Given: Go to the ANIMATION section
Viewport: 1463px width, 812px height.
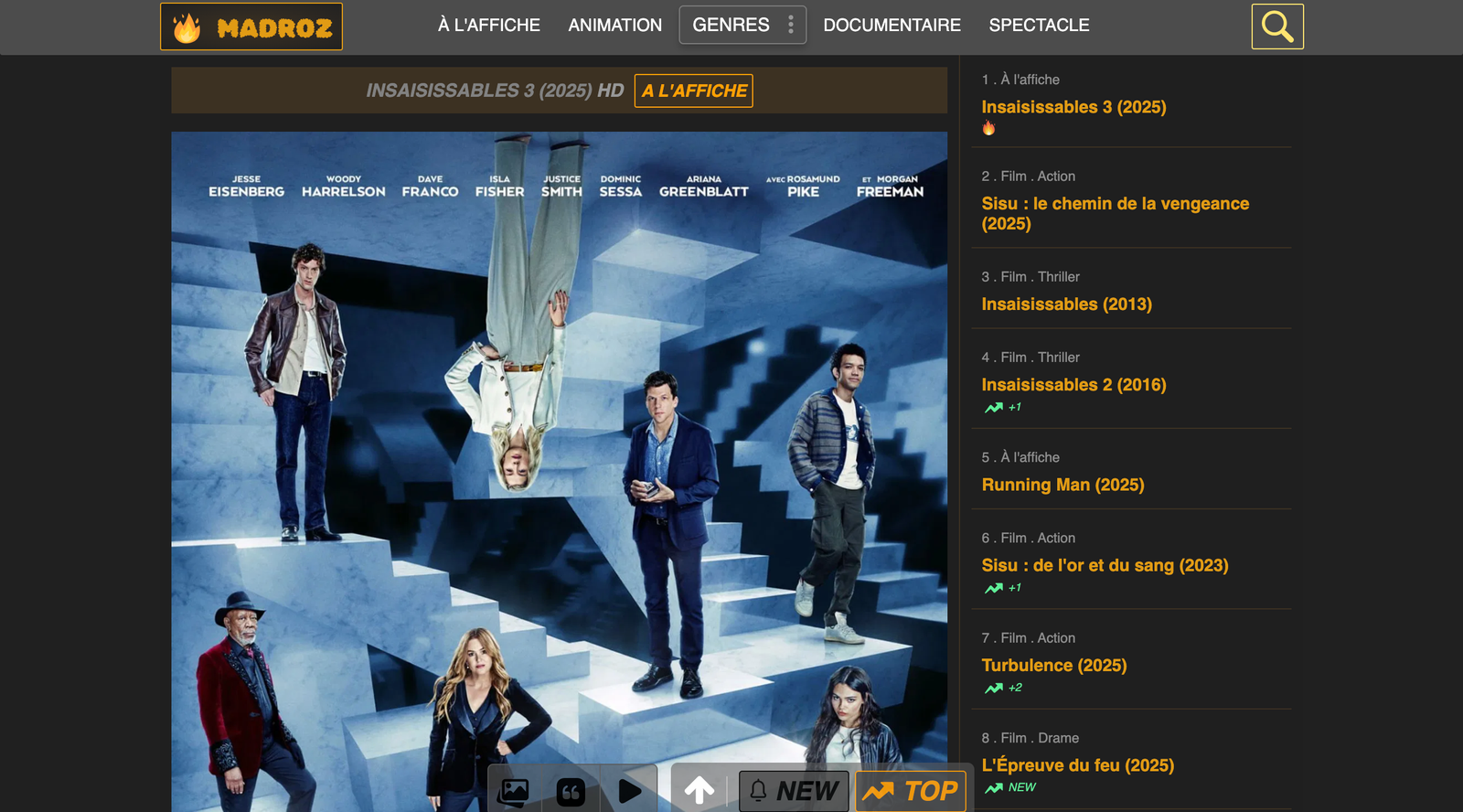Looking at the screenshot, I should point(614,26).
